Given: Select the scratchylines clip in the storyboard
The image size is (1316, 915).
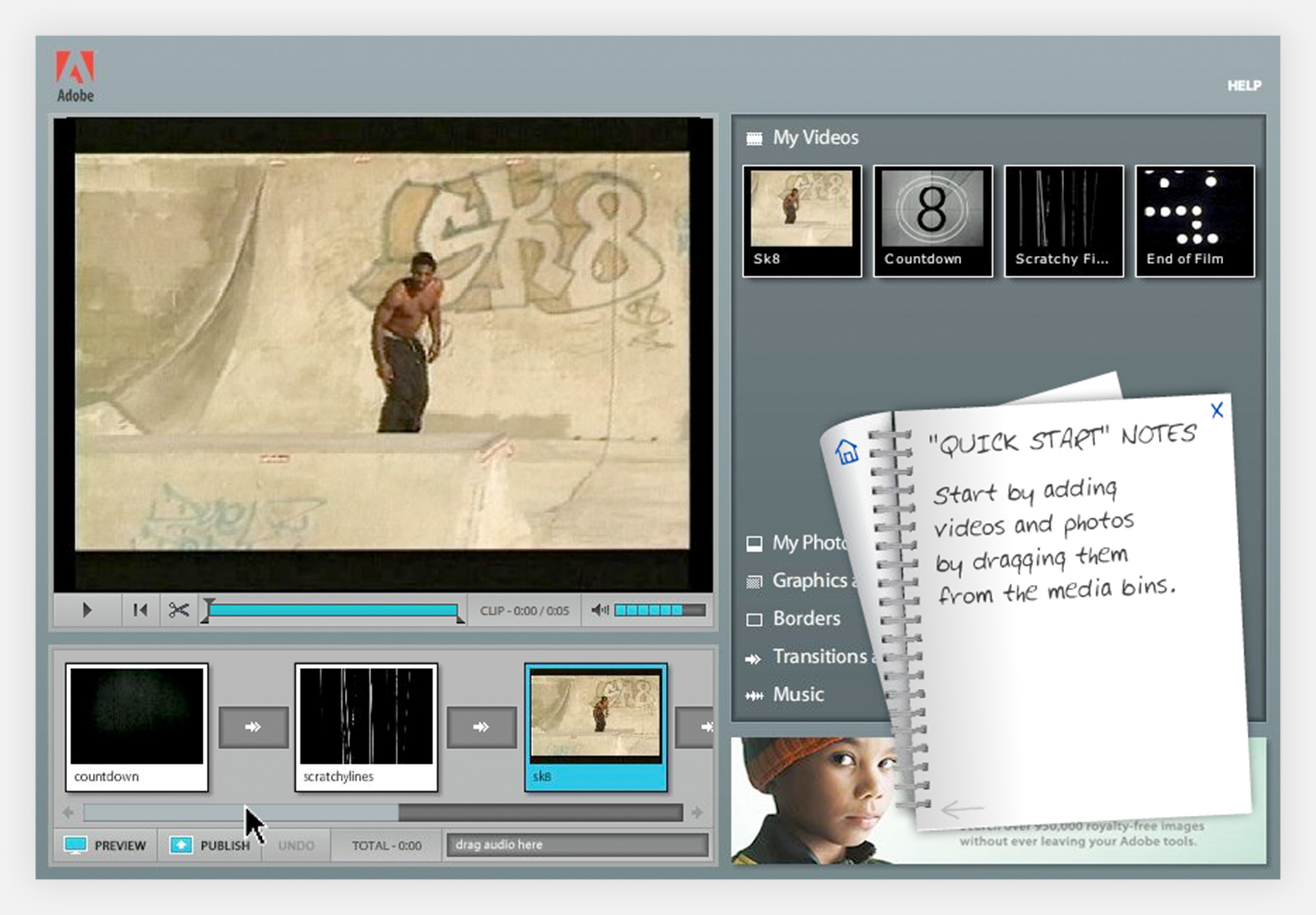Looking at the screenshot, I should pos(366,727).
